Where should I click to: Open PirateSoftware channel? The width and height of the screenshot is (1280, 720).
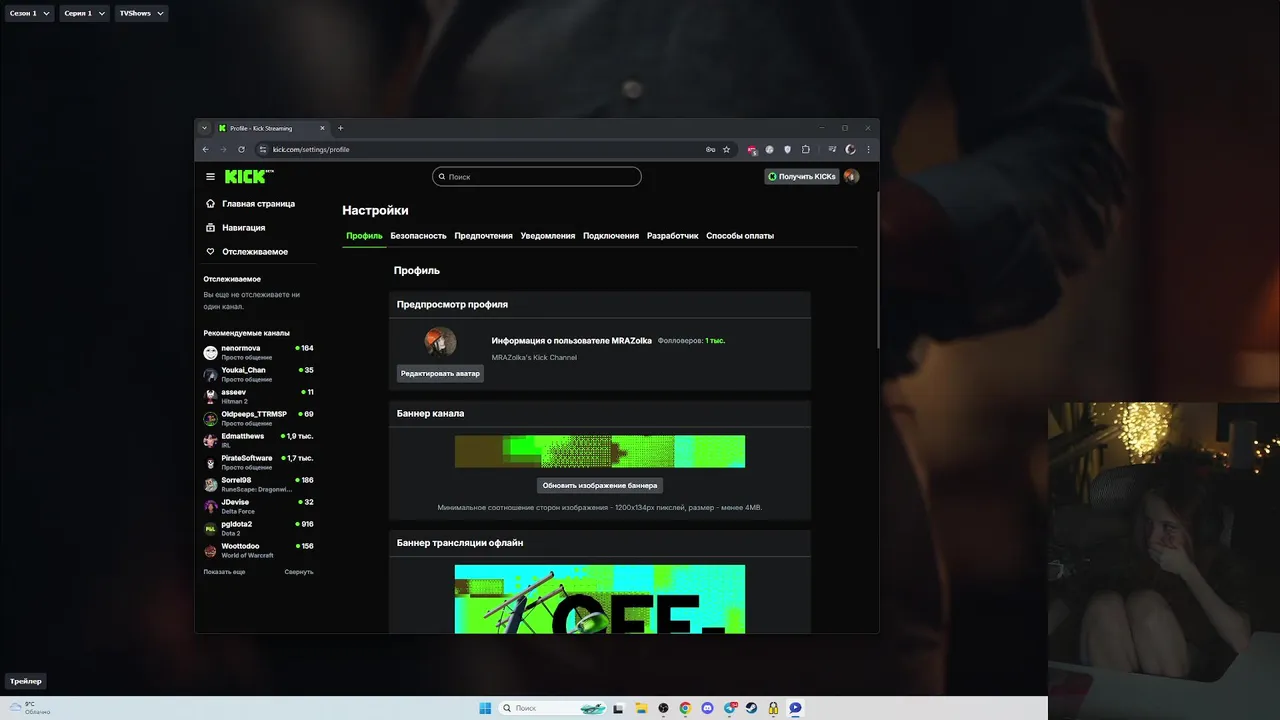[x=259, y=462]
